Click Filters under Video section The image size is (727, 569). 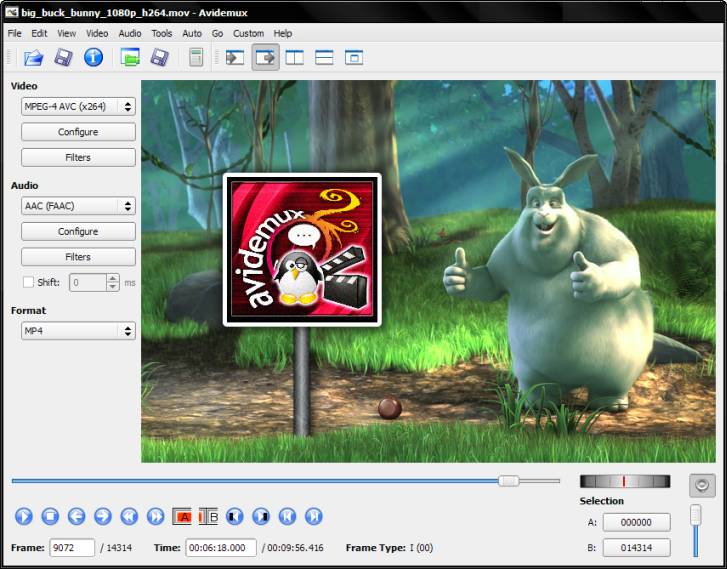click(x=78, y=157)
